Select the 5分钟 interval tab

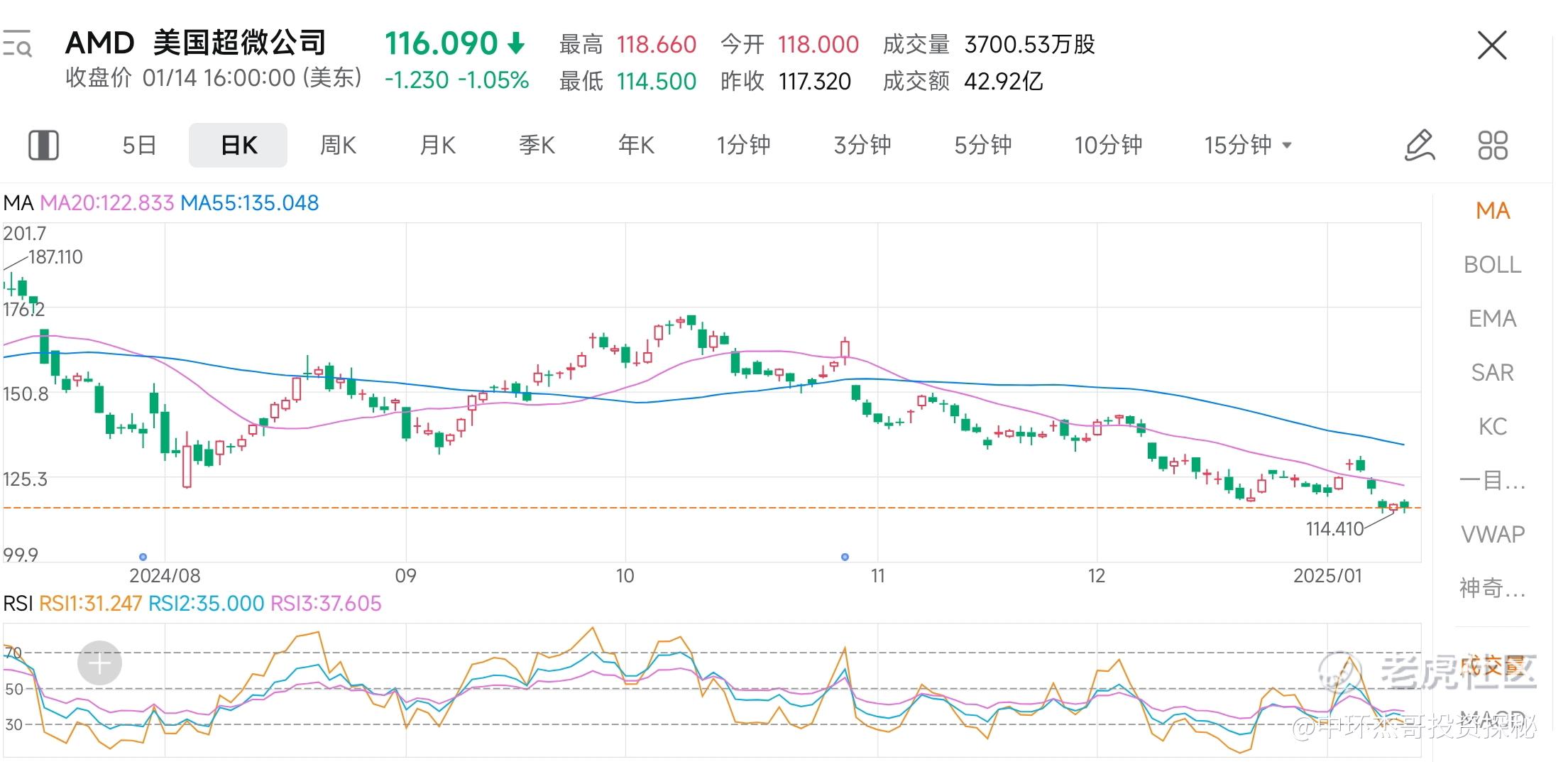tap(983, 145)
